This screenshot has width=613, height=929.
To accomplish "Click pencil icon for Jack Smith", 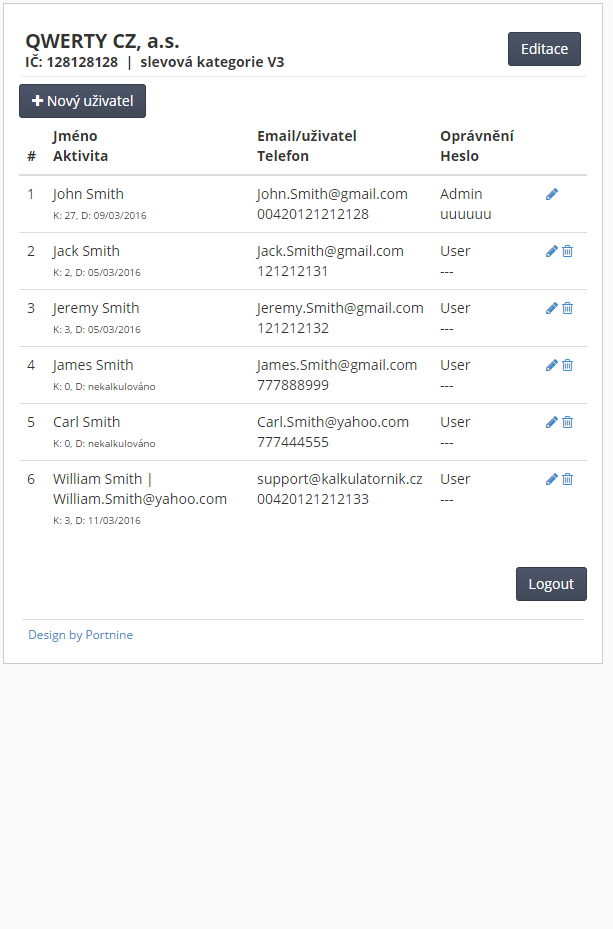I will pyautogui.click(x=551, y=251).
